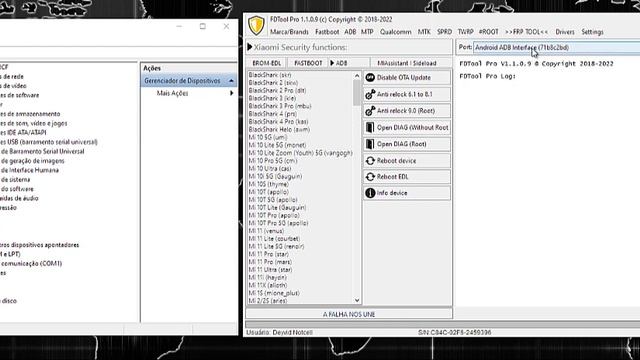Select BlackShark 2 Pro (dlt)

point(277,91)
